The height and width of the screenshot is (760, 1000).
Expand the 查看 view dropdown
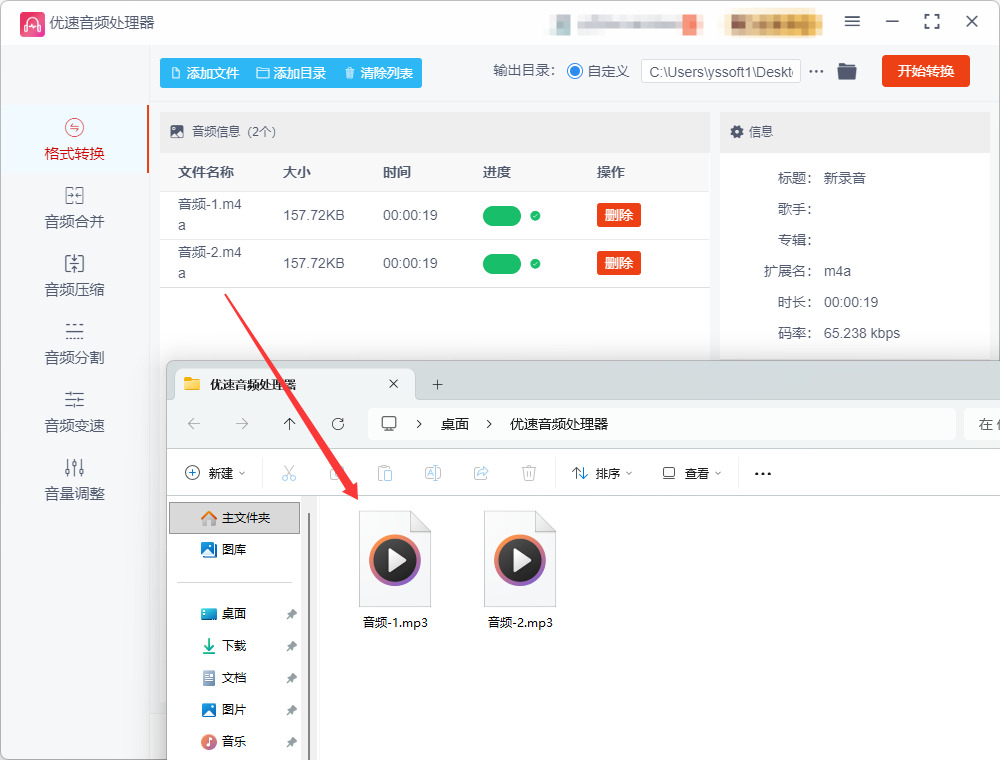(692, 473)
